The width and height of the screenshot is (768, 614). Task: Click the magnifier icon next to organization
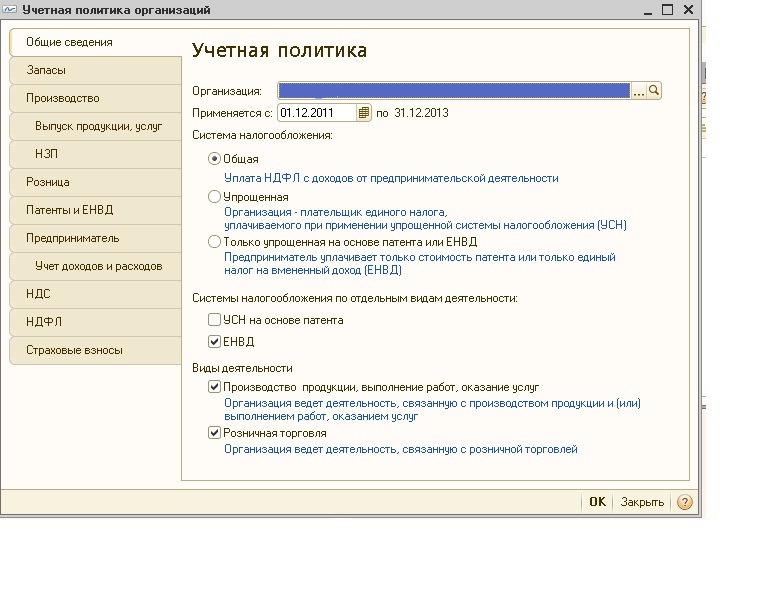coord(654,91)
